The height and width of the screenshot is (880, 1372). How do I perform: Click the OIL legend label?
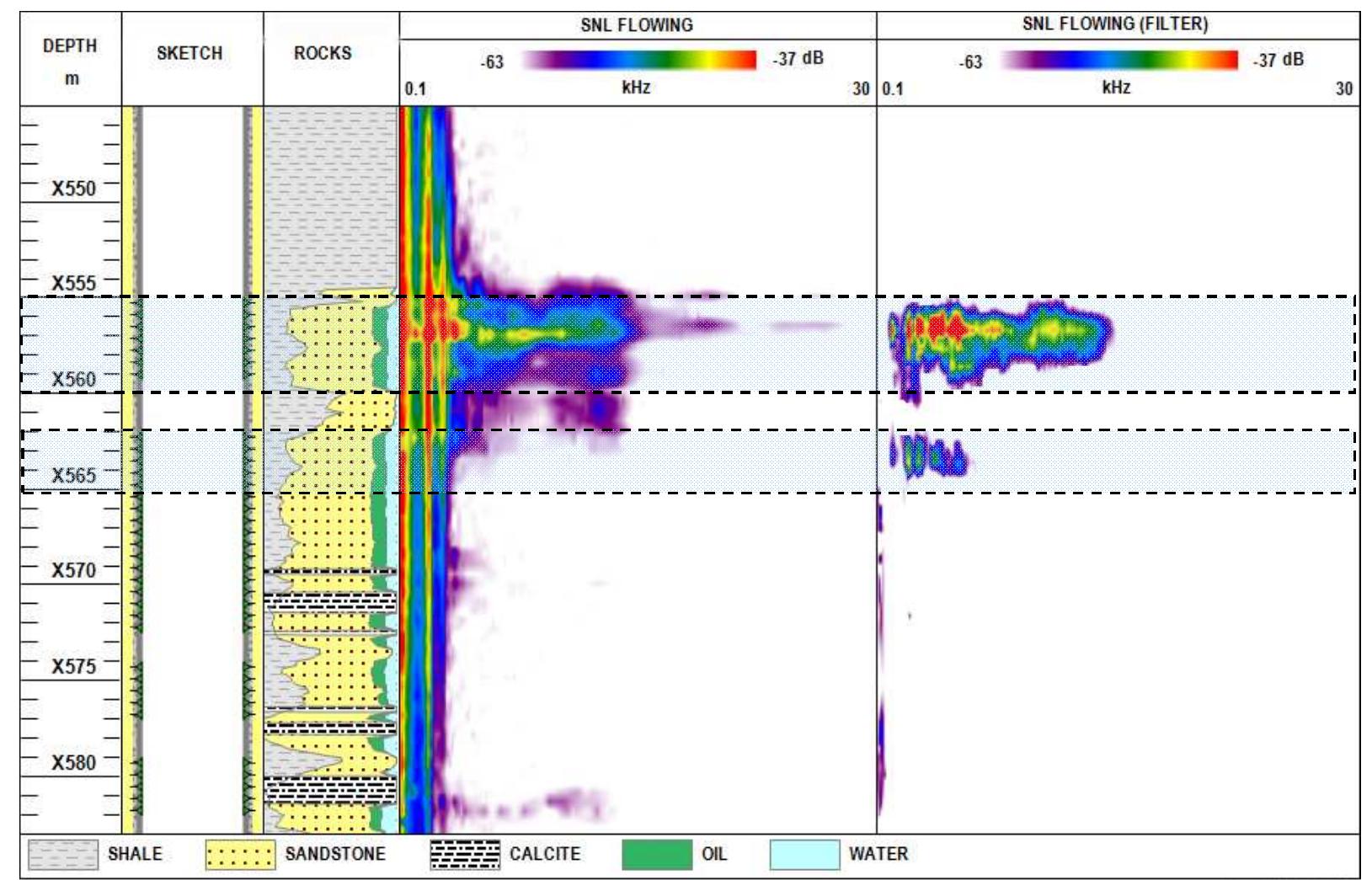(714, 854)
